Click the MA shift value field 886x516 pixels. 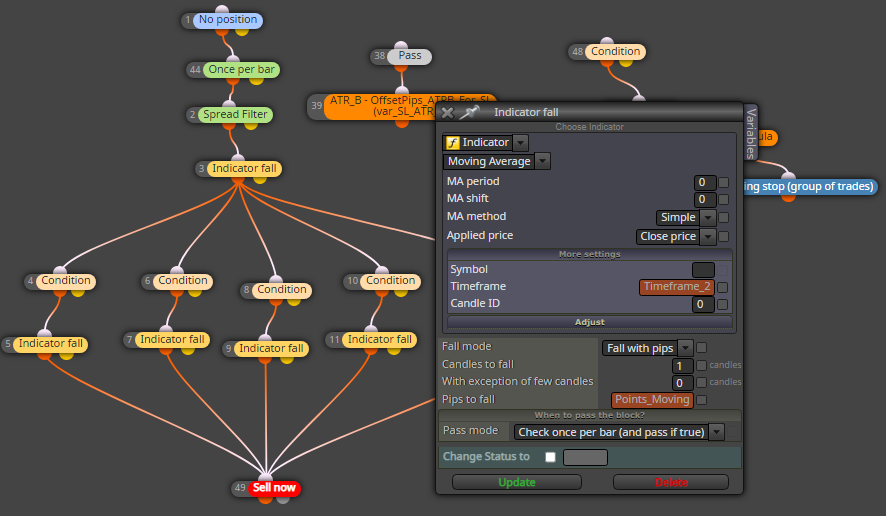705,200
